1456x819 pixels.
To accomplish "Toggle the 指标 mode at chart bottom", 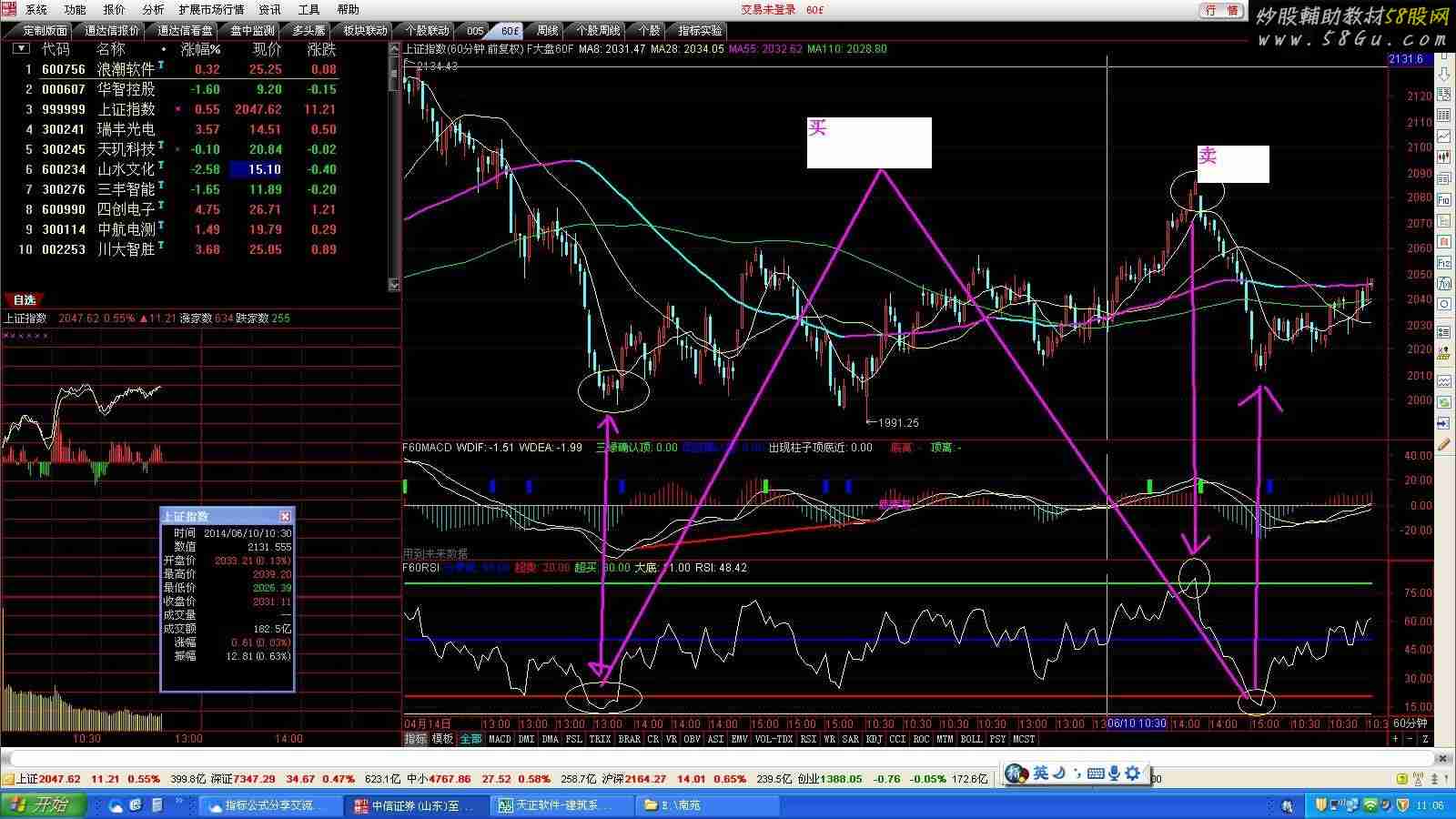I will click(x=415, y=739).
